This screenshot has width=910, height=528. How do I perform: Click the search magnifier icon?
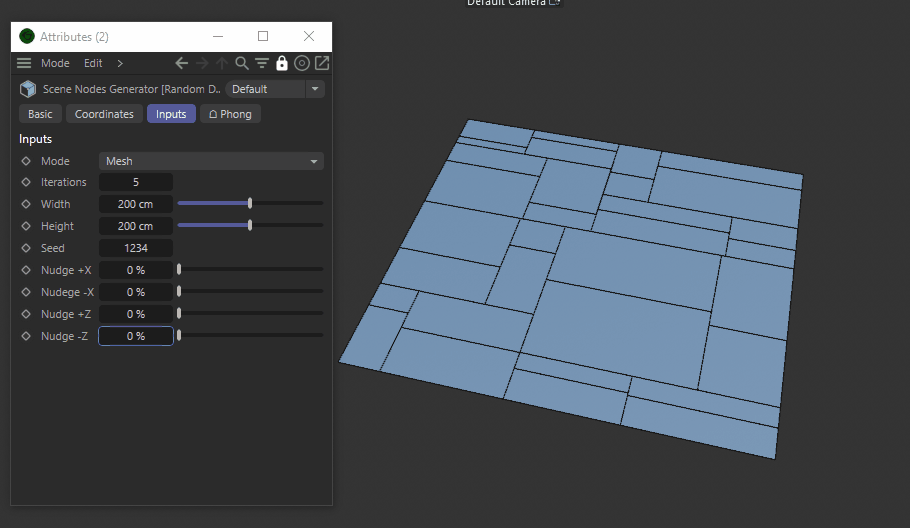click(242, 63)
